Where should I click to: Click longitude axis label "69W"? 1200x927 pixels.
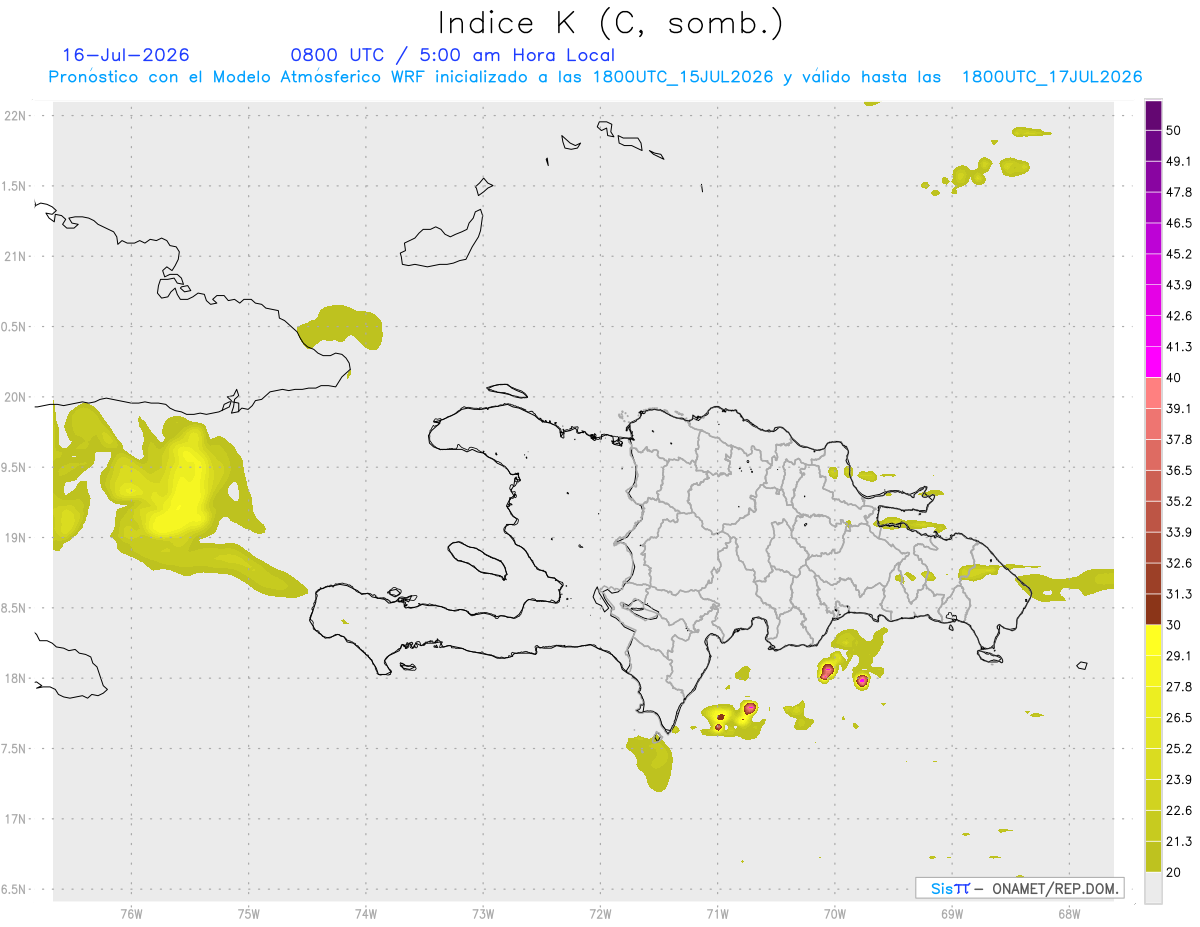(951, 913)
